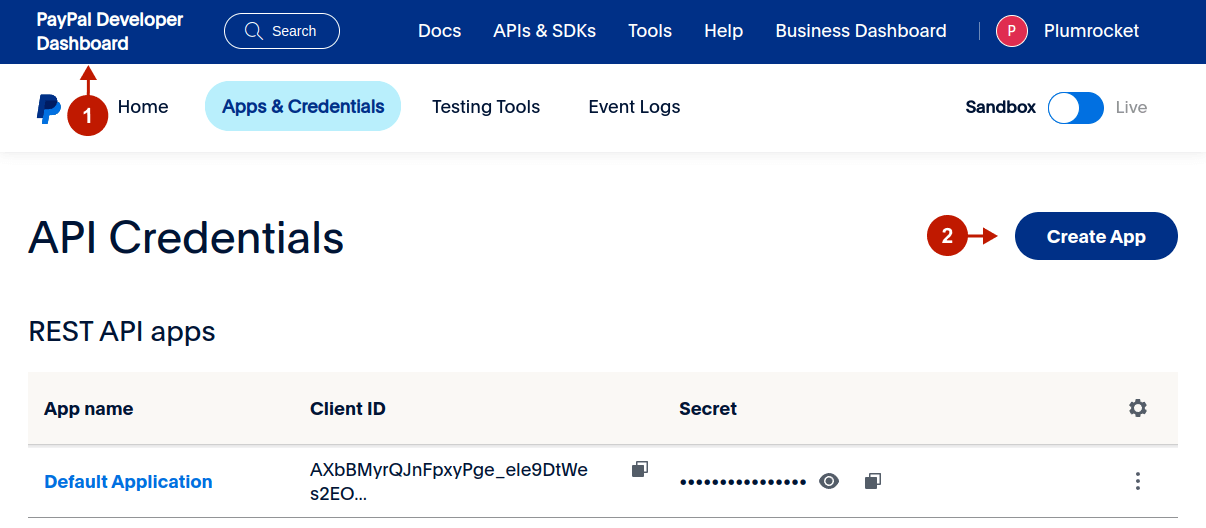Expand the Tools menu
The image size is (1206, 528).
(650, 31)
